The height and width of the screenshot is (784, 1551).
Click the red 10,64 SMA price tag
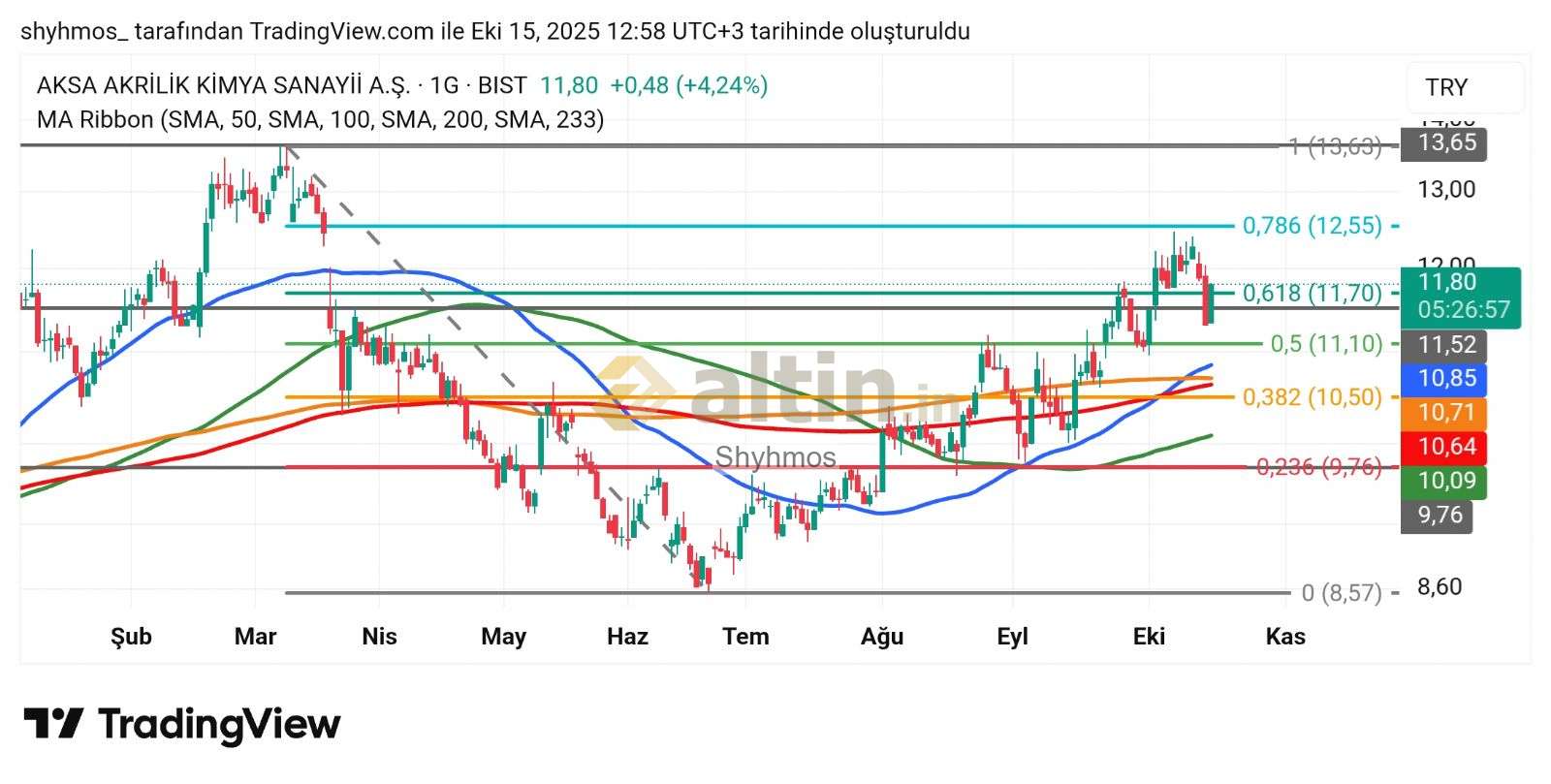(x=1446, y=447)
